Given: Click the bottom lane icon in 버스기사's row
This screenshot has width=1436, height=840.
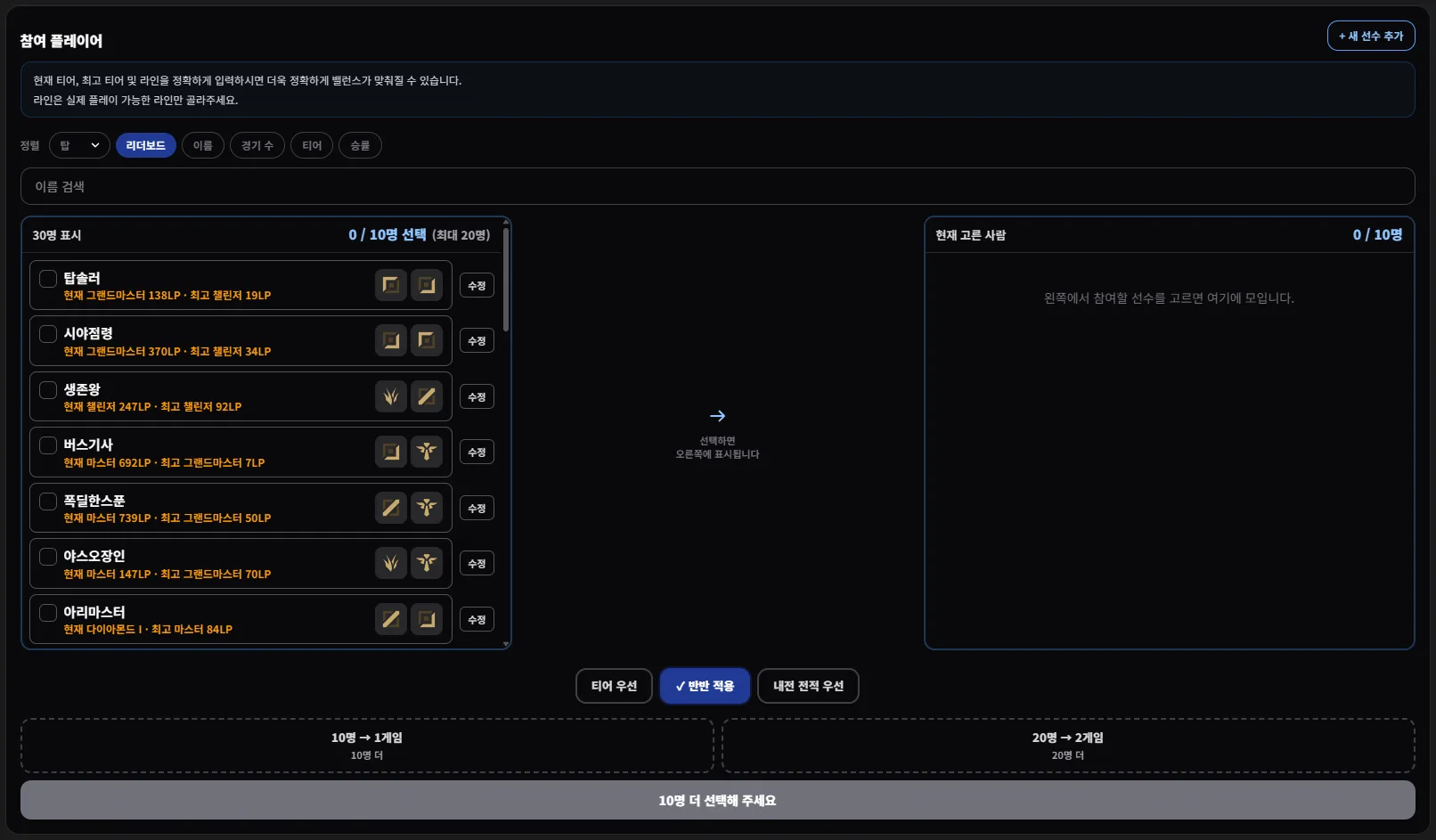Looking at the screenshot, I should point(390,452).
